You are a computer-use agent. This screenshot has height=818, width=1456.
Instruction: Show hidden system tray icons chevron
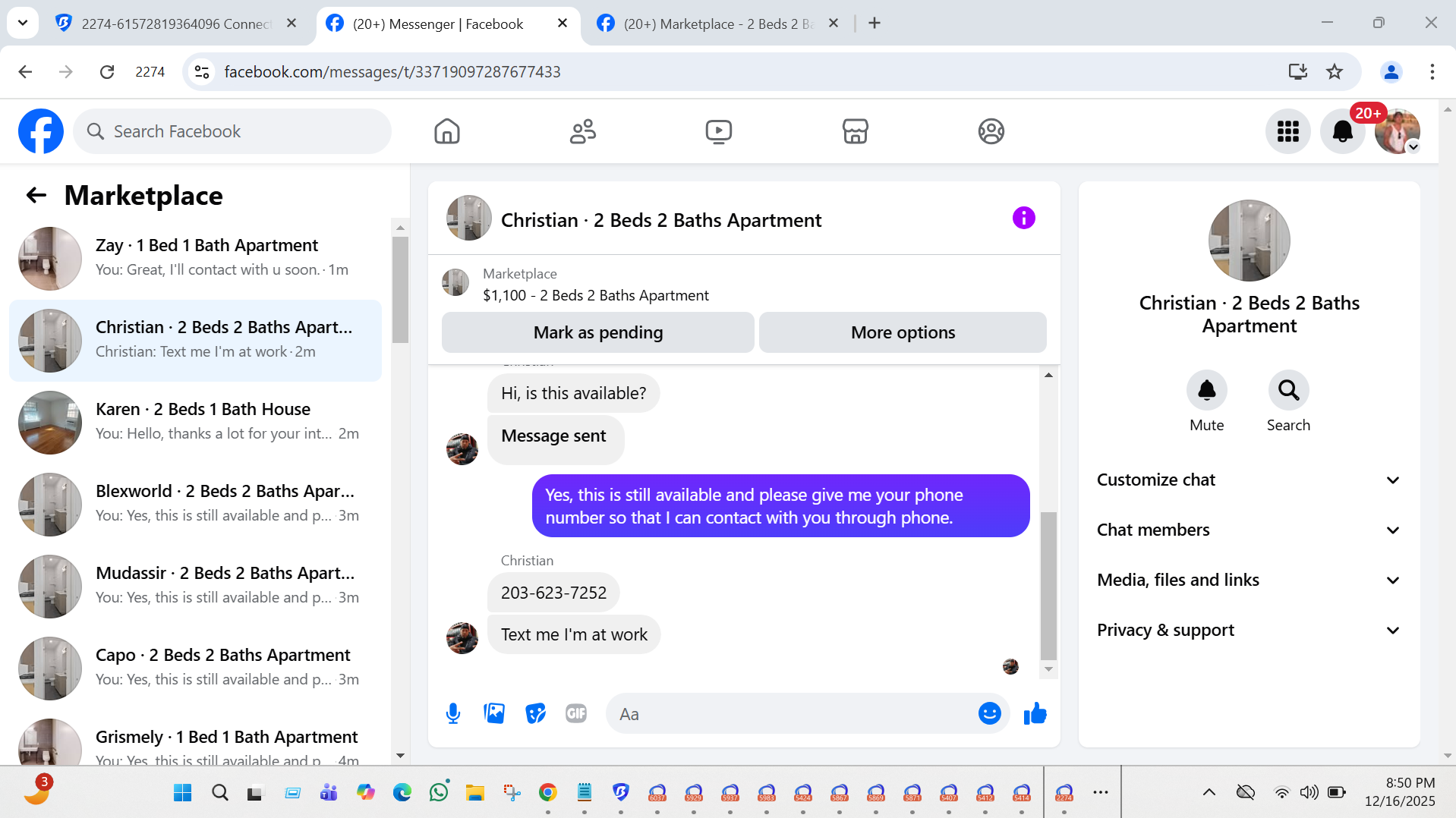[x=1209, y=792]
